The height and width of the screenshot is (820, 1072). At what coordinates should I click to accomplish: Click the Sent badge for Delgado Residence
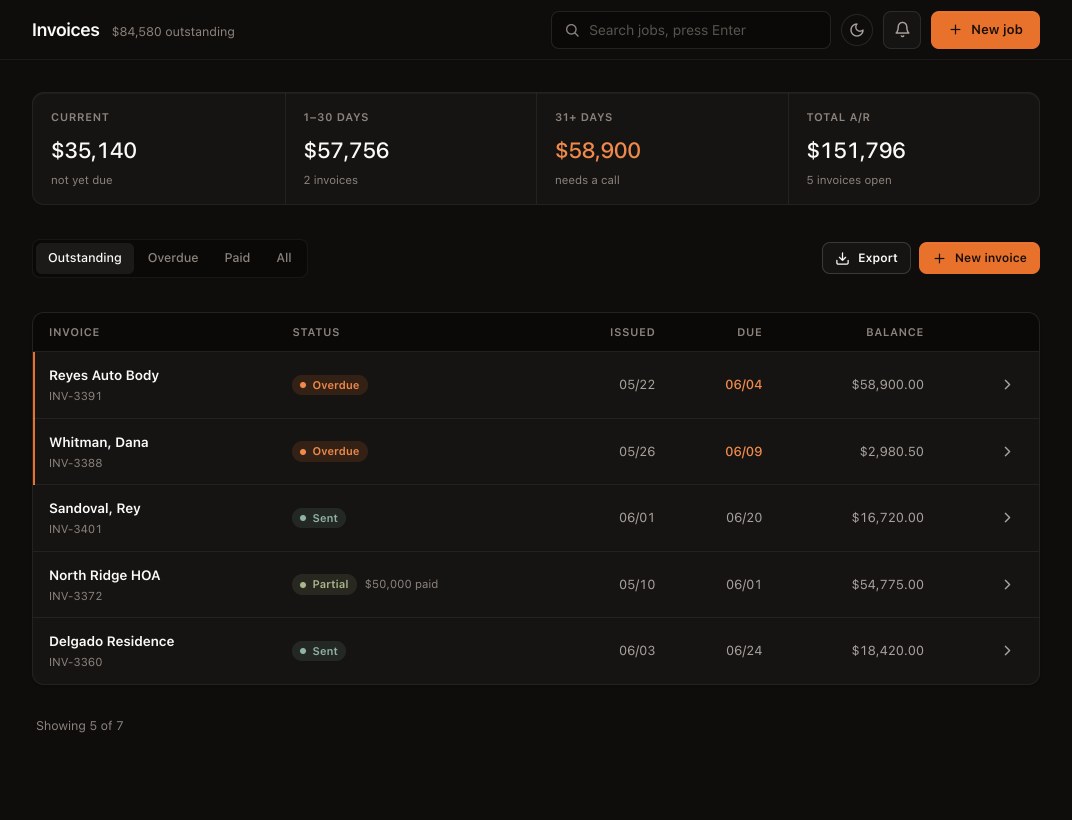(319, 651)
